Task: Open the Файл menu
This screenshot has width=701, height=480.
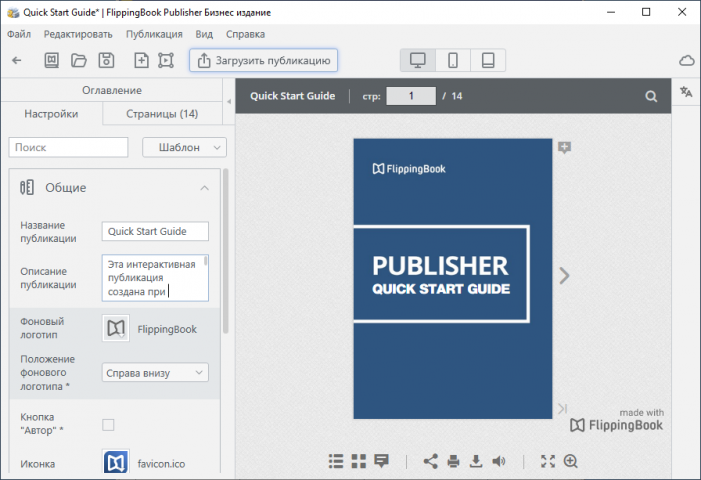Action: tap(19, 34)
